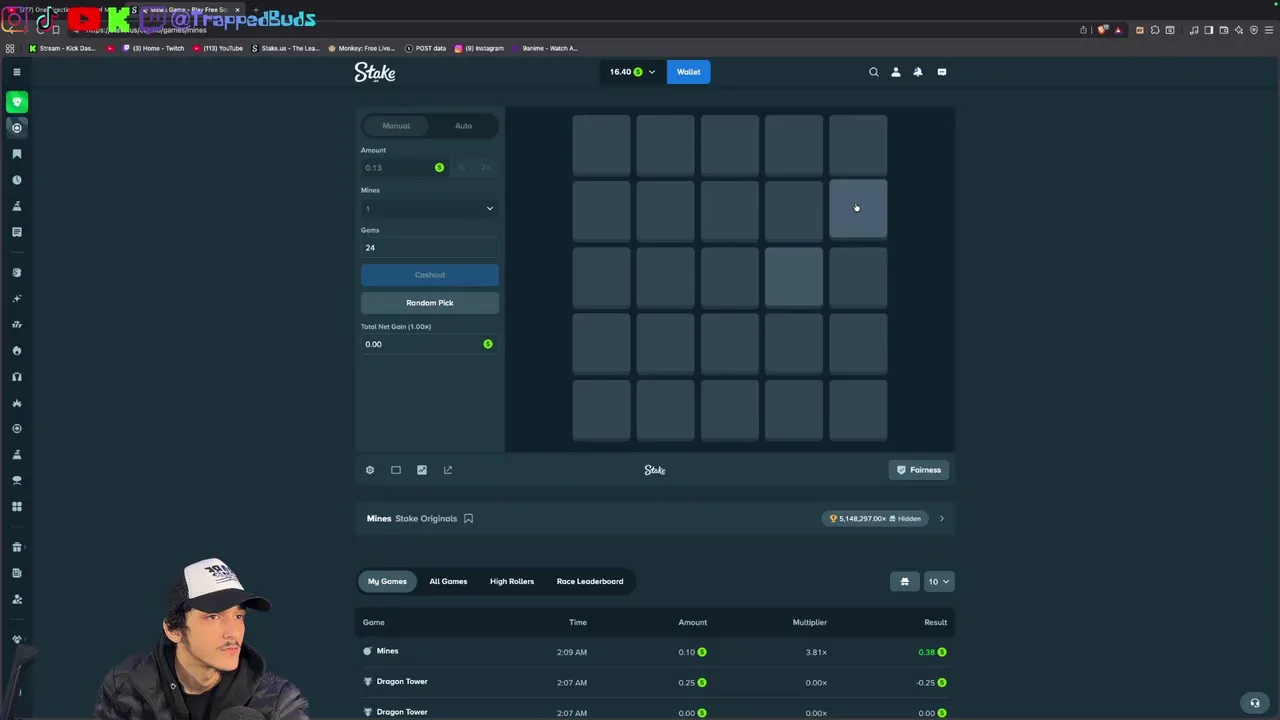Open Stream Kick Dashboard bookmark
Viewport: 1280px width, 720px height.
pos(62,48)
